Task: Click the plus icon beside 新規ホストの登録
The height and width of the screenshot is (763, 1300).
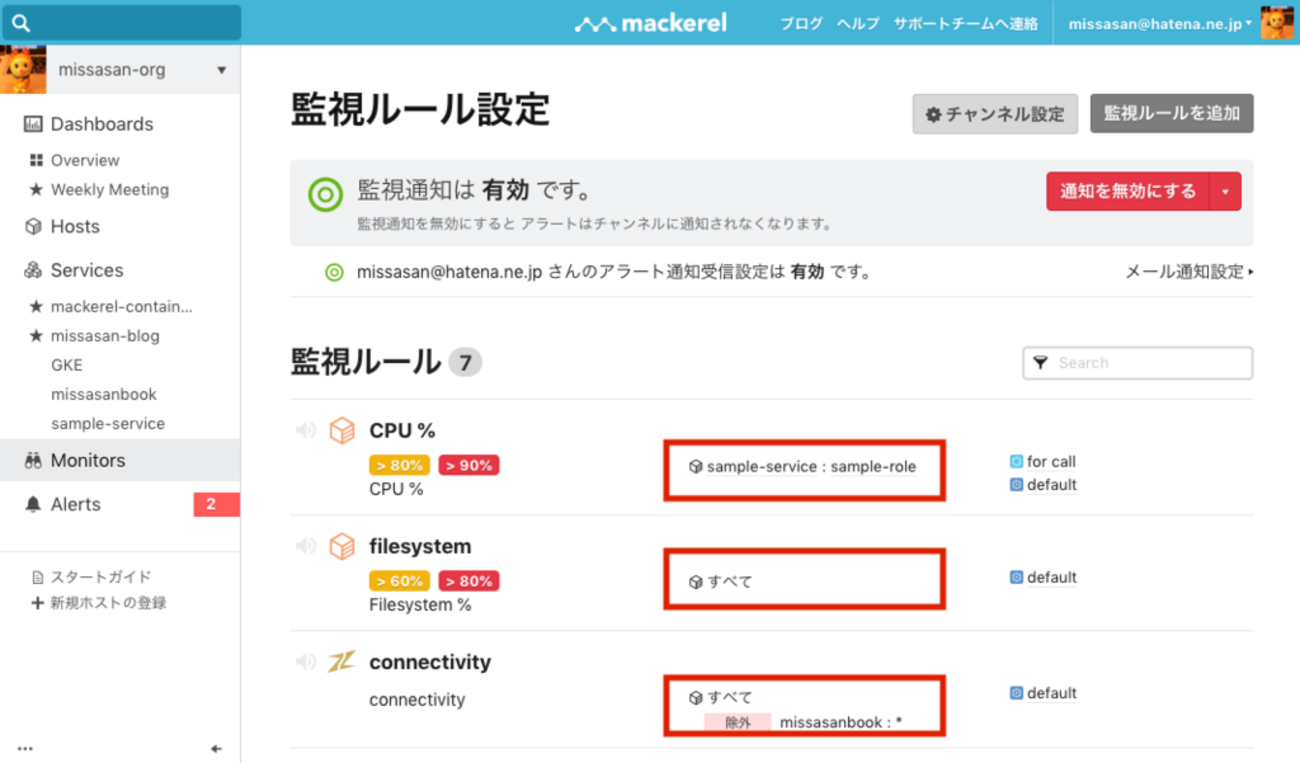Action: 37,603
